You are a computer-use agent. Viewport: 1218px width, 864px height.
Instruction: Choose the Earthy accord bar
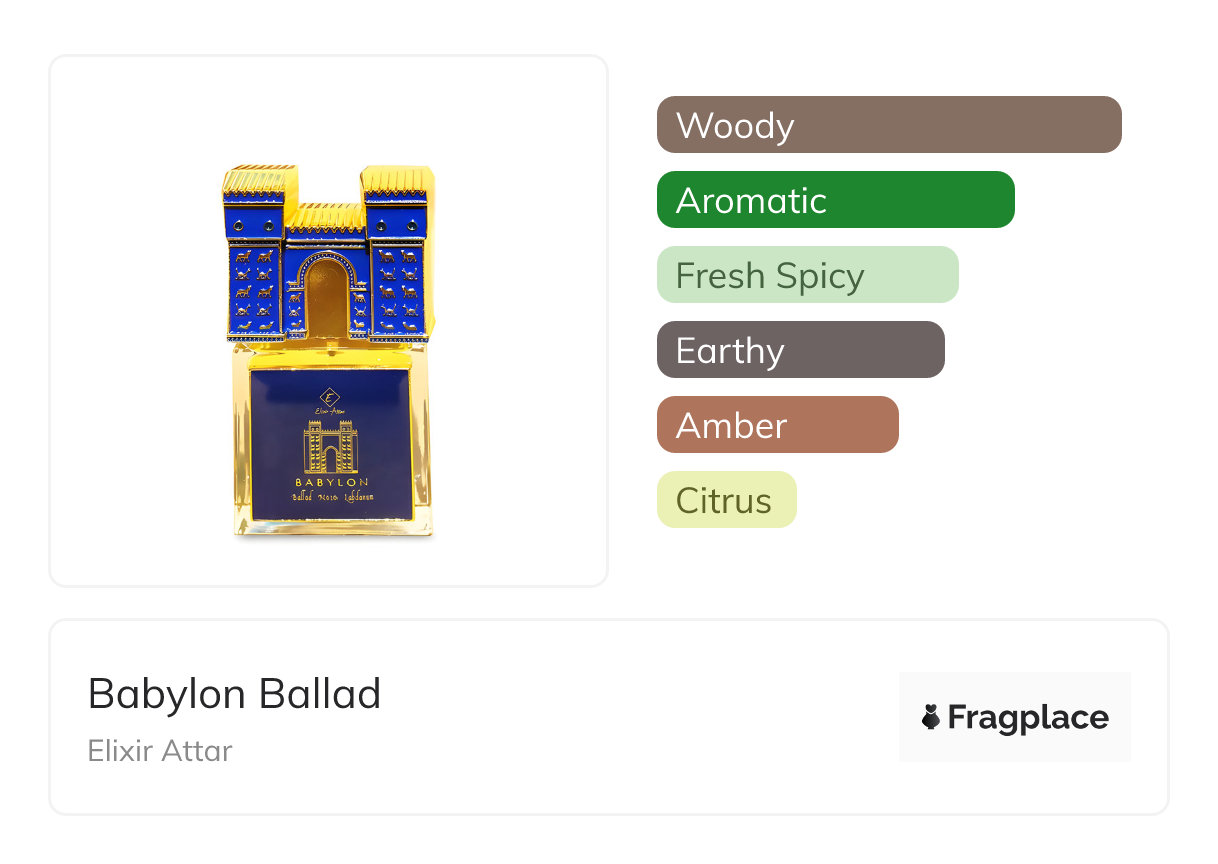800,350
